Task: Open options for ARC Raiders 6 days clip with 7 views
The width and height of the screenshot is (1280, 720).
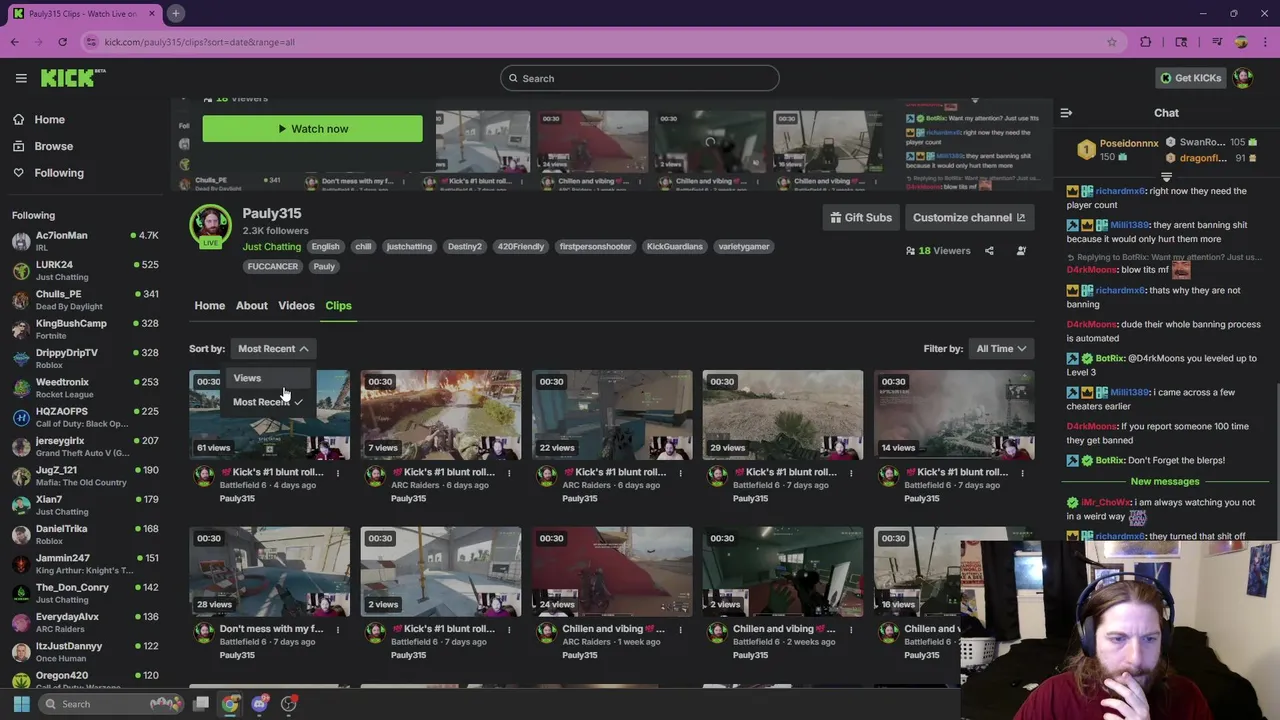Action: (509, 473)
